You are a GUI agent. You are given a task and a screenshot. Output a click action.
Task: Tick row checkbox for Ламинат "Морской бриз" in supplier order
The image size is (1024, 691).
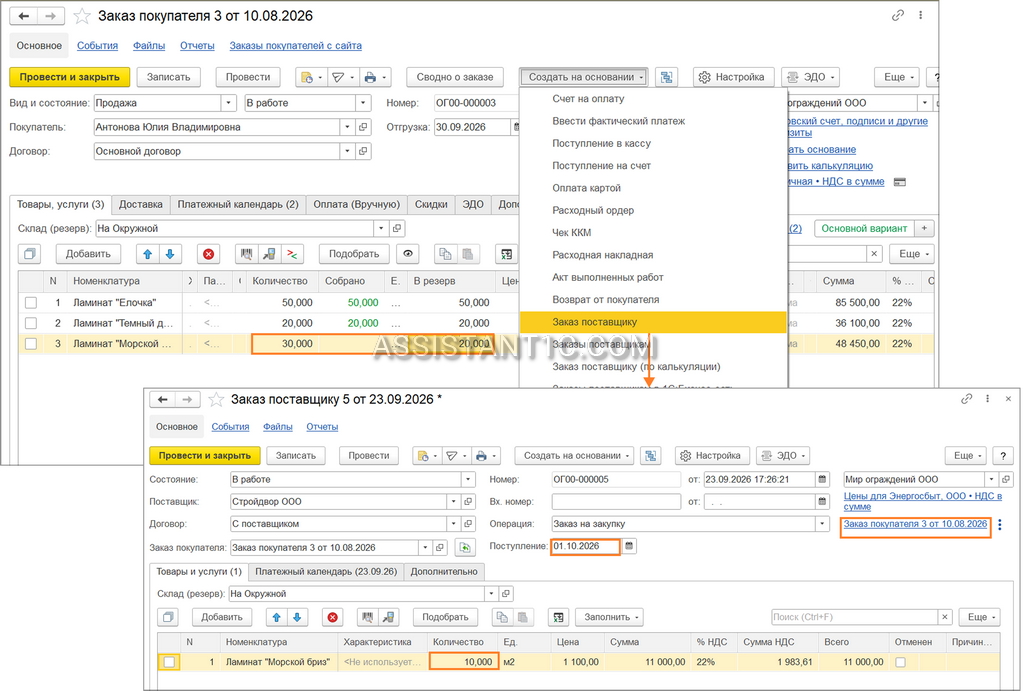click(169, 662)
